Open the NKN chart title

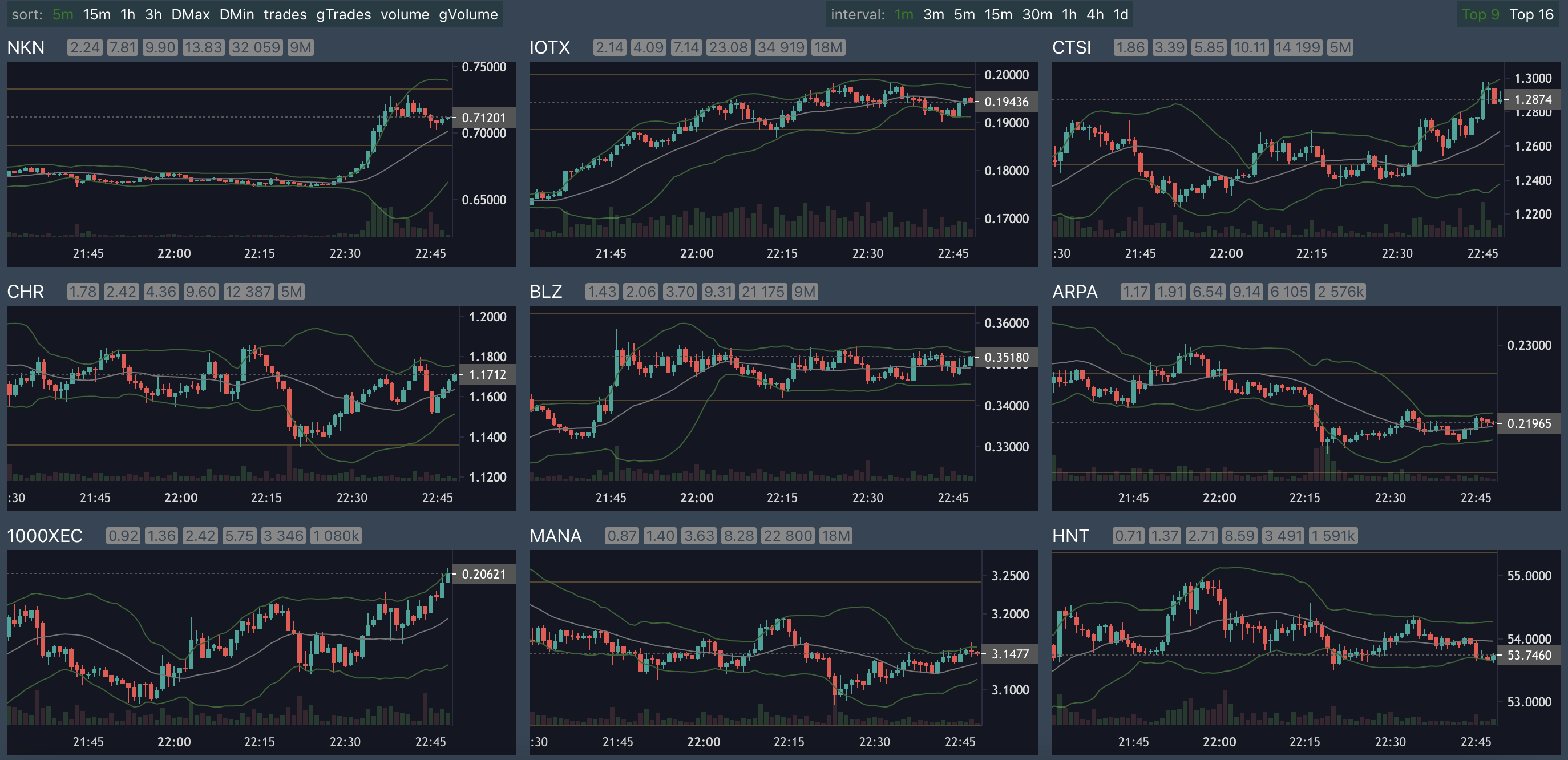point(26,47)
